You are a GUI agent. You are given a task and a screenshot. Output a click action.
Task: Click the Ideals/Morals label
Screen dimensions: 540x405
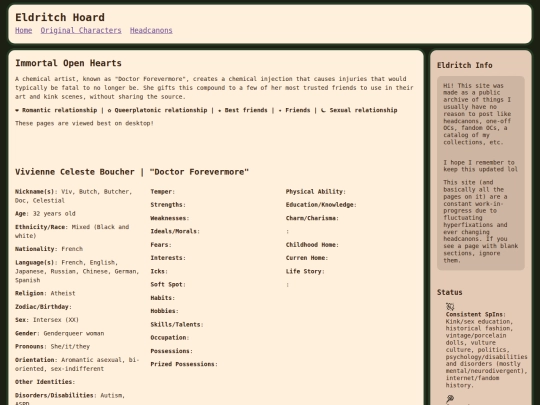pyautogui.click(x=175, y=231)
